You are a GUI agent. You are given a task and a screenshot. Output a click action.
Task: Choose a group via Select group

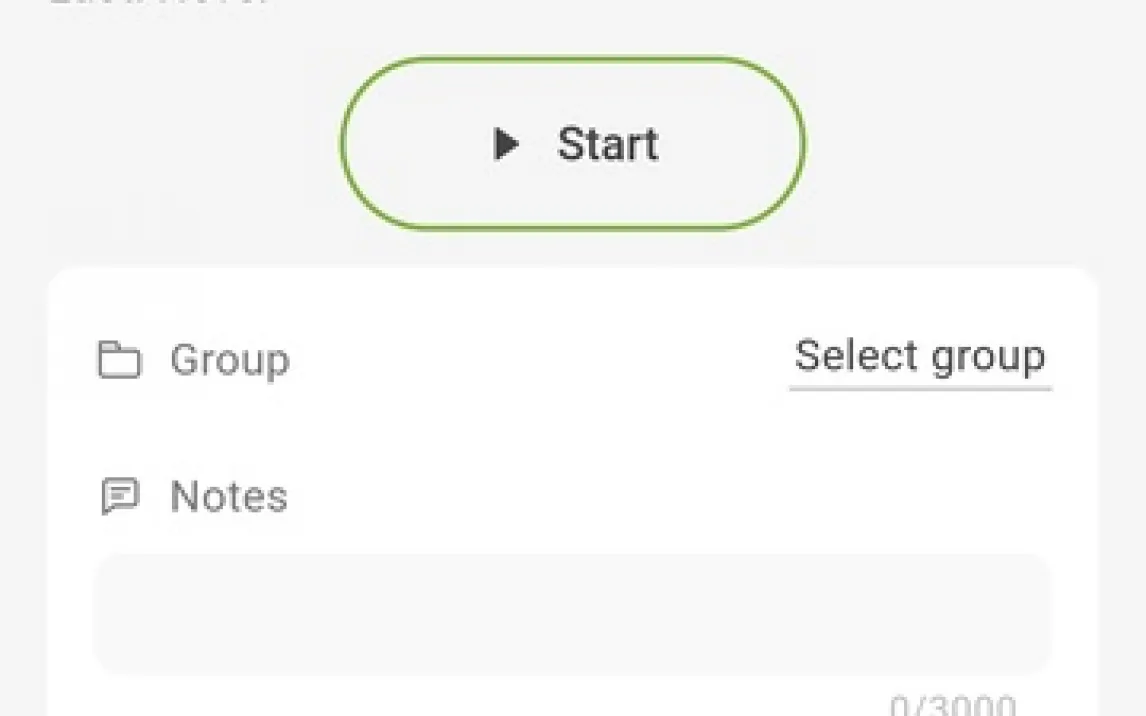click(920, 358)
